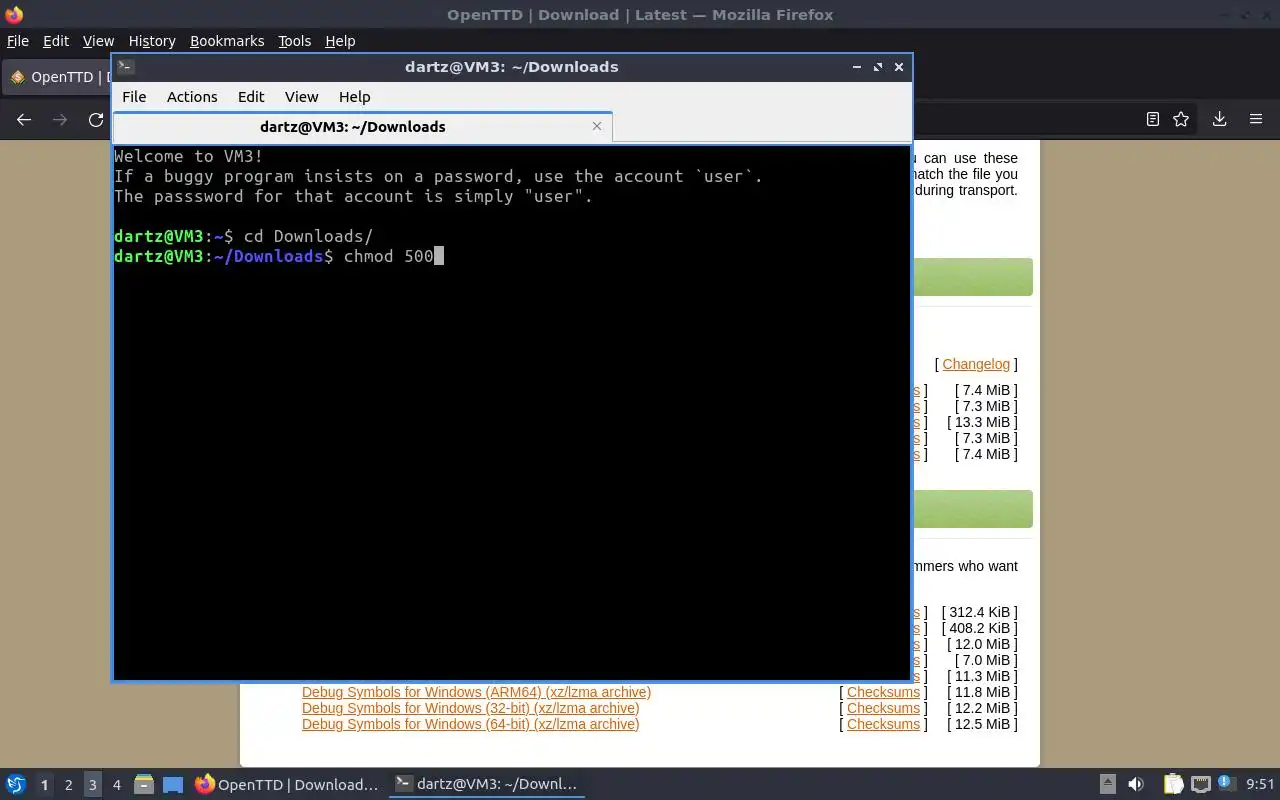Screen dimensions: 1280x800
Task: Click the volume speaker icon in system tray
Action: 1136,785
